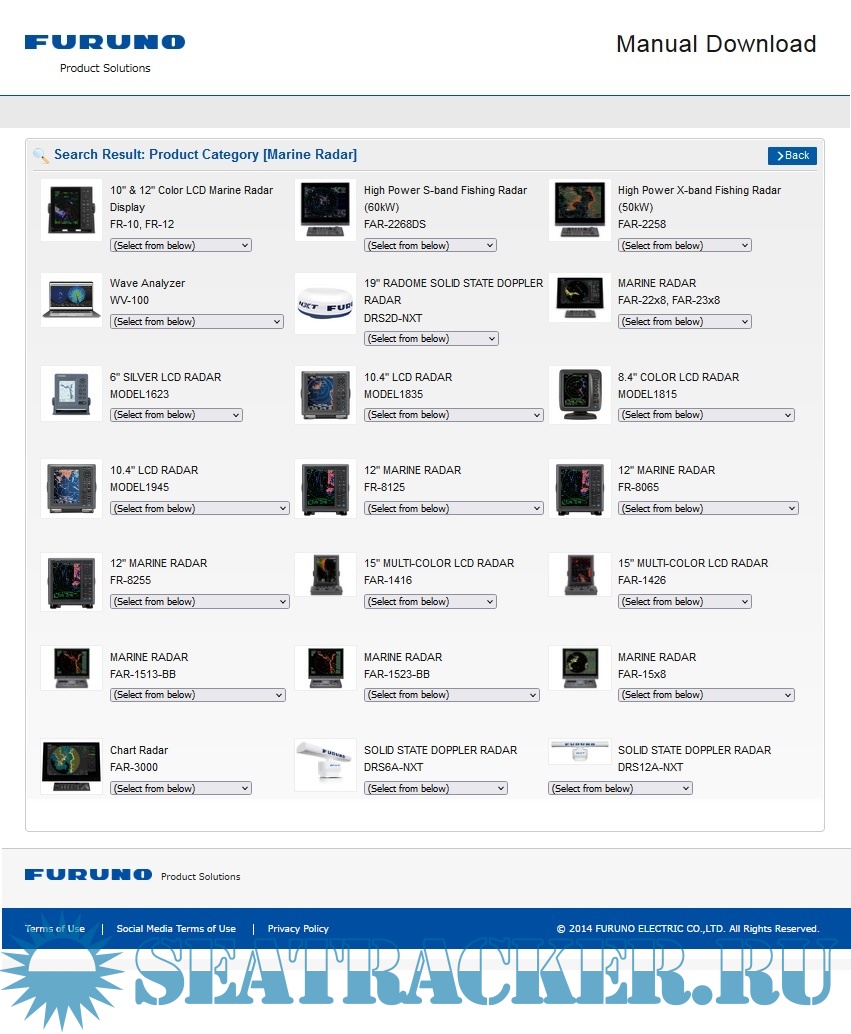This screenshot has width=851, height=1034.
Task: Click the MODEL1623 silver LCD radar image
Action: point(71,394)
